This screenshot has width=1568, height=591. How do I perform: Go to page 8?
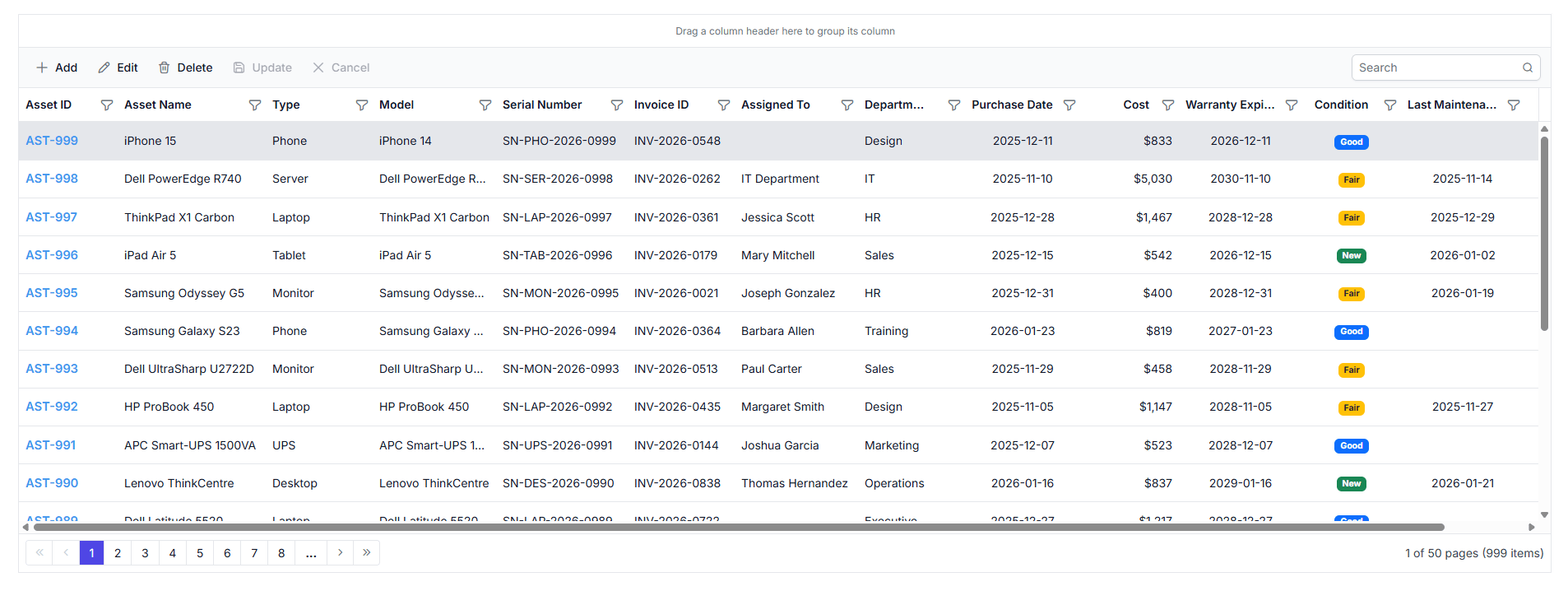[281, 553]
